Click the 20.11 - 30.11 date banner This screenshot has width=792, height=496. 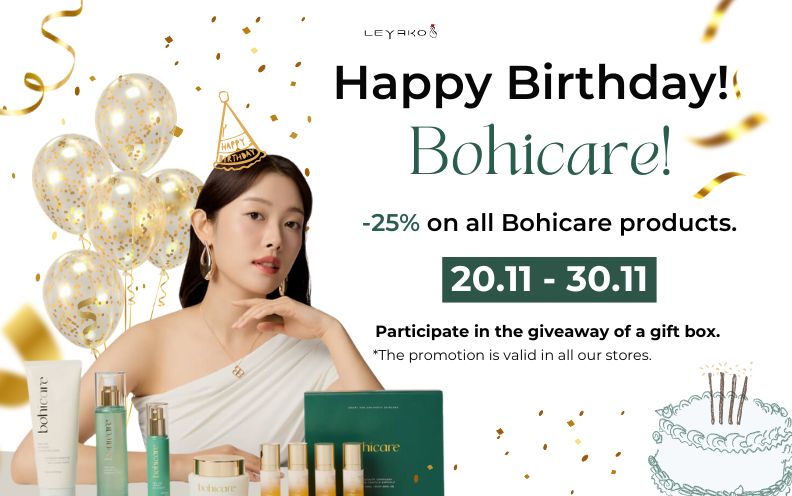pyautogui.click(x=549, y=279)
